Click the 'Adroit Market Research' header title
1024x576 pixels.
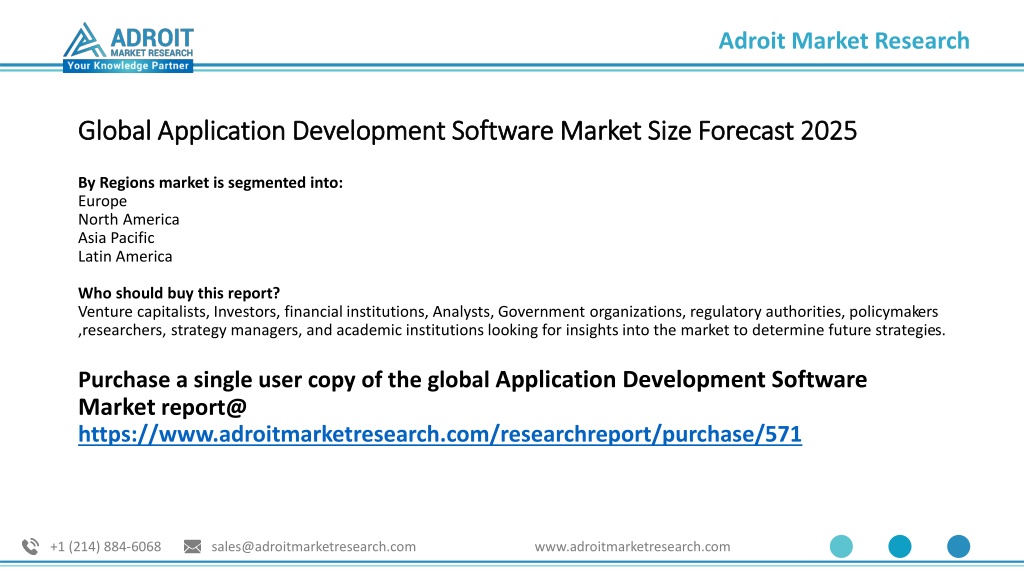(844, 40)
